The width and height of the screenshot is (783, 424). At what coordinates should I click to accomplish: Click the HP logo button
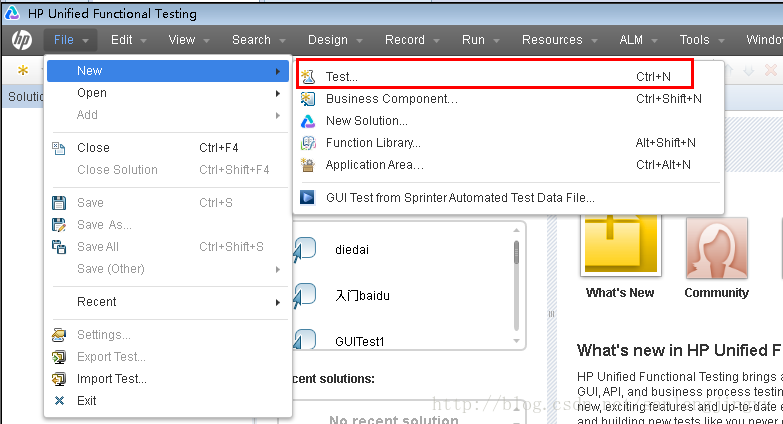coord(21,40)
